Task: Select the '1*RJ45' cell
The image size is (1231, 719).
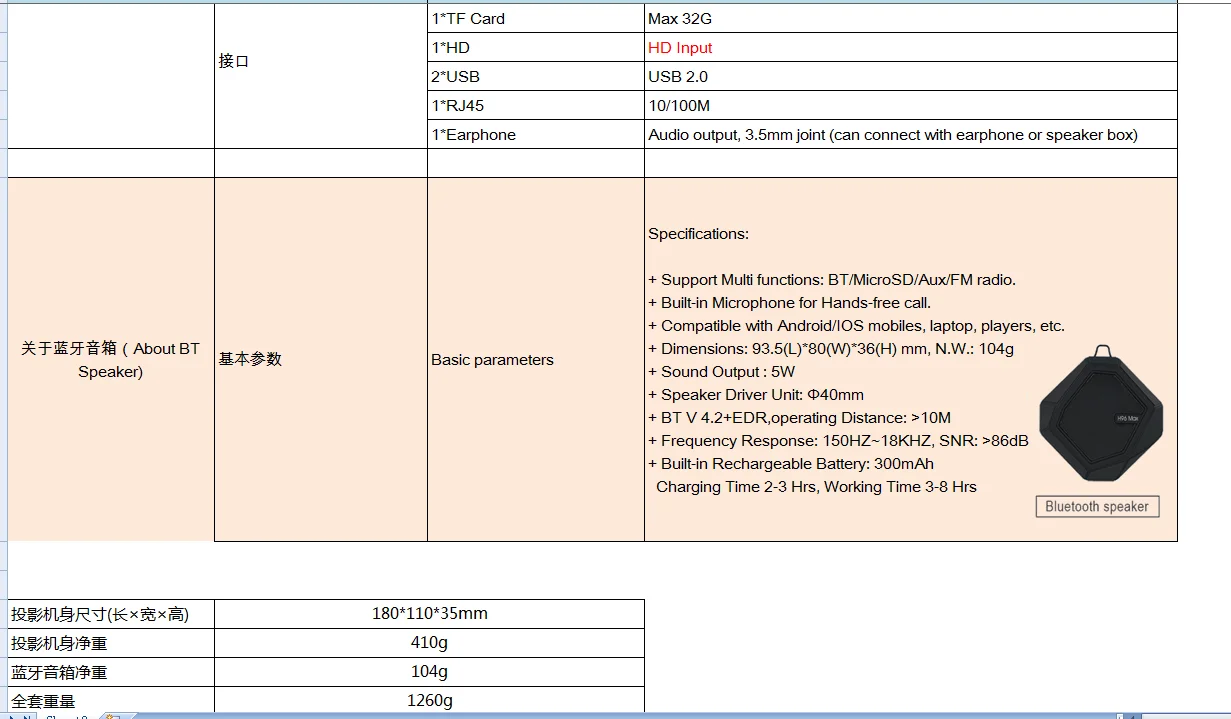Action: [x=536, y=106]
